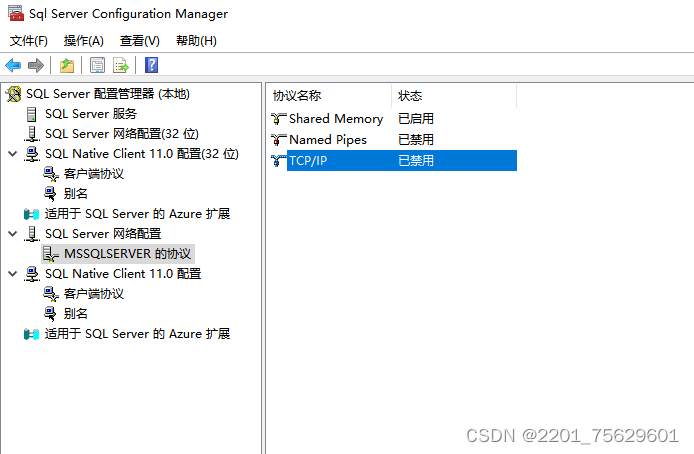
Task: Select SQL Server 服务 in the tree
Action: (91, 114)
